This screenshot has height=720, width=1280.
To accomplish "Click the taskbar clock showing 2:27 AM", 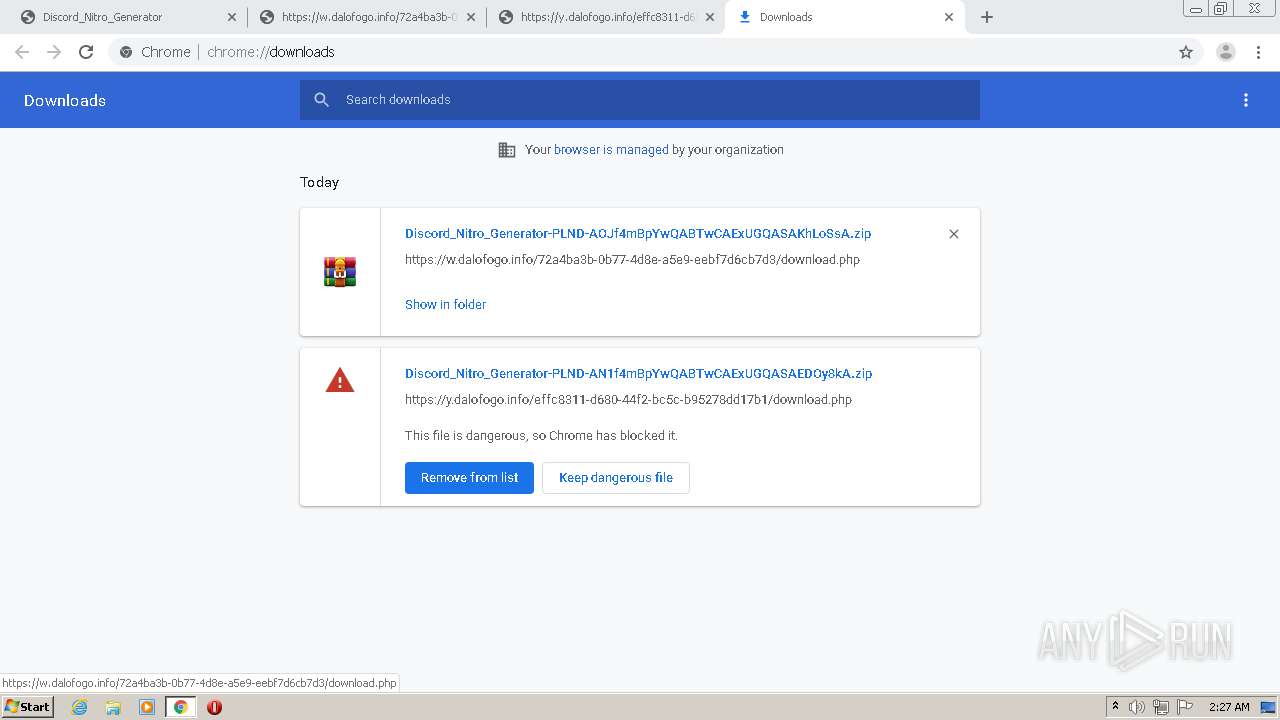I will pos(1229,707).
